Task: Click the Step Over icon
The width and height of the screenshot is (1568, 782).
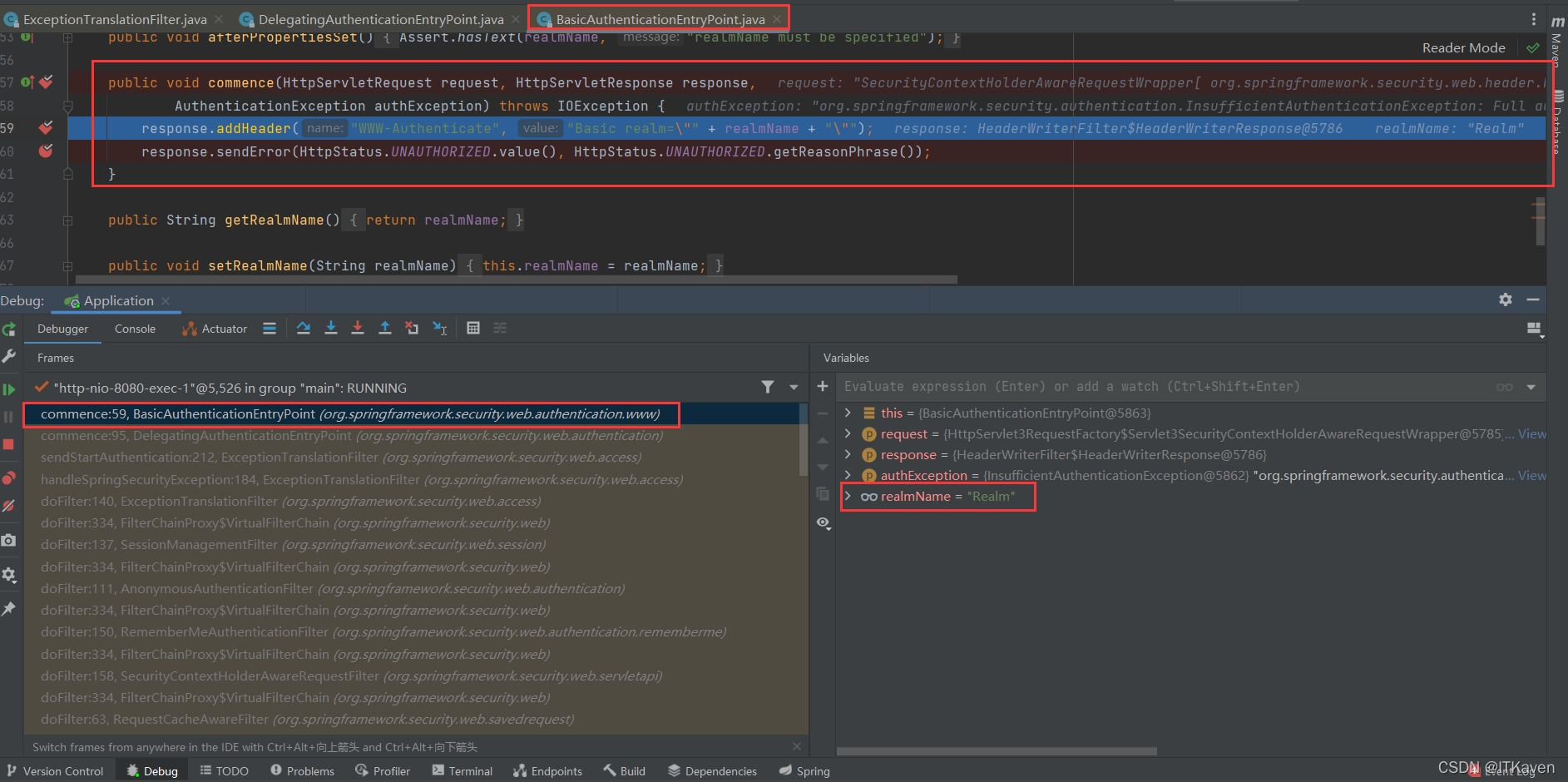Action: (x=303, y=328)
